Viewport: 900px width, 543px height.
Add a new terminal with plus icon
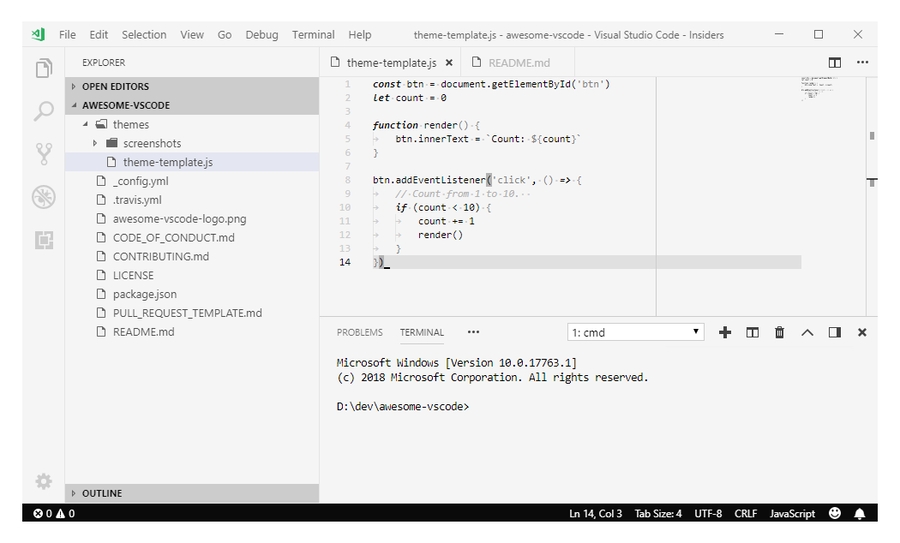pos(725,332)
